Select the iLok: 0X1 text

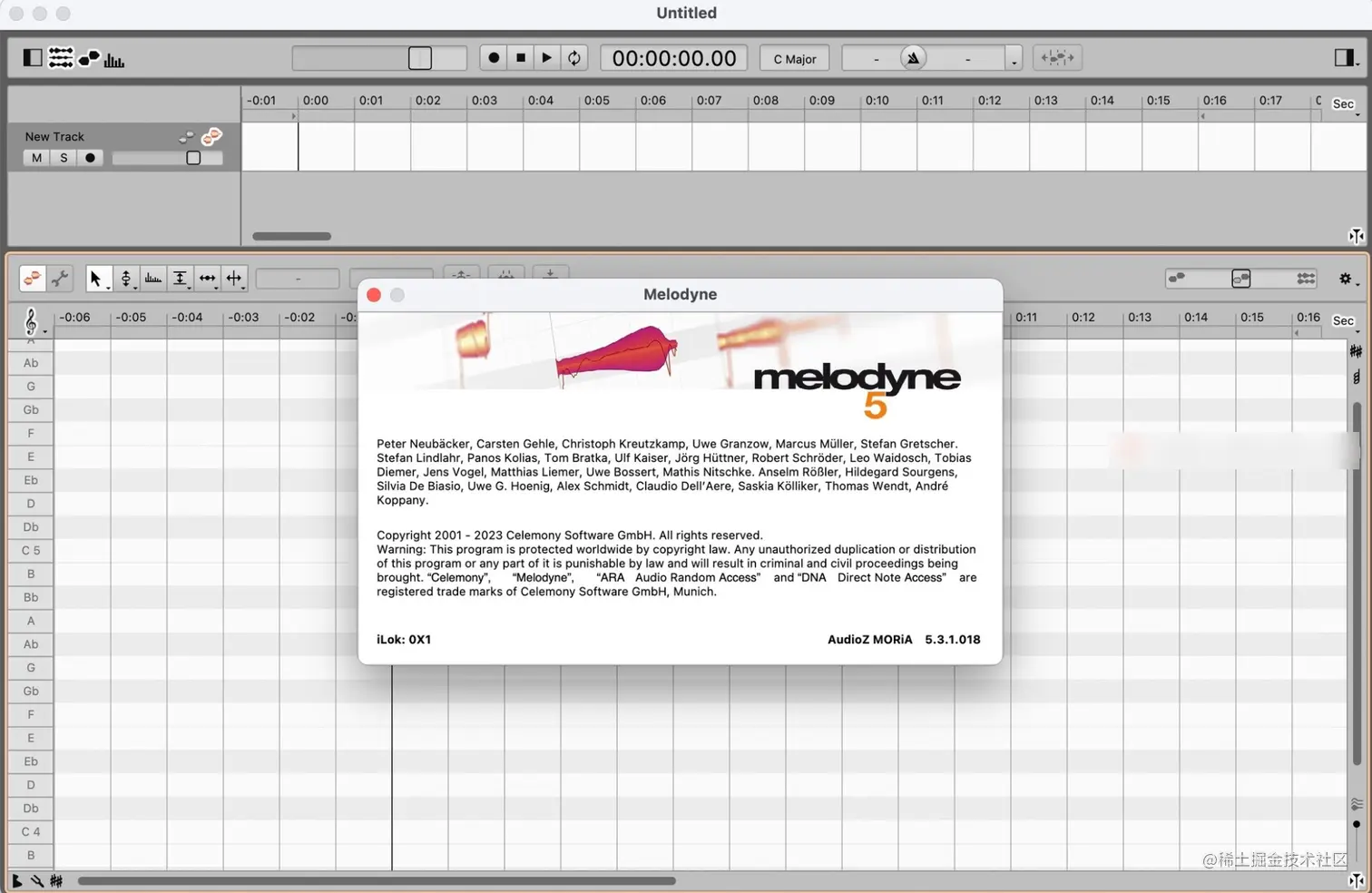pos(404,639)
